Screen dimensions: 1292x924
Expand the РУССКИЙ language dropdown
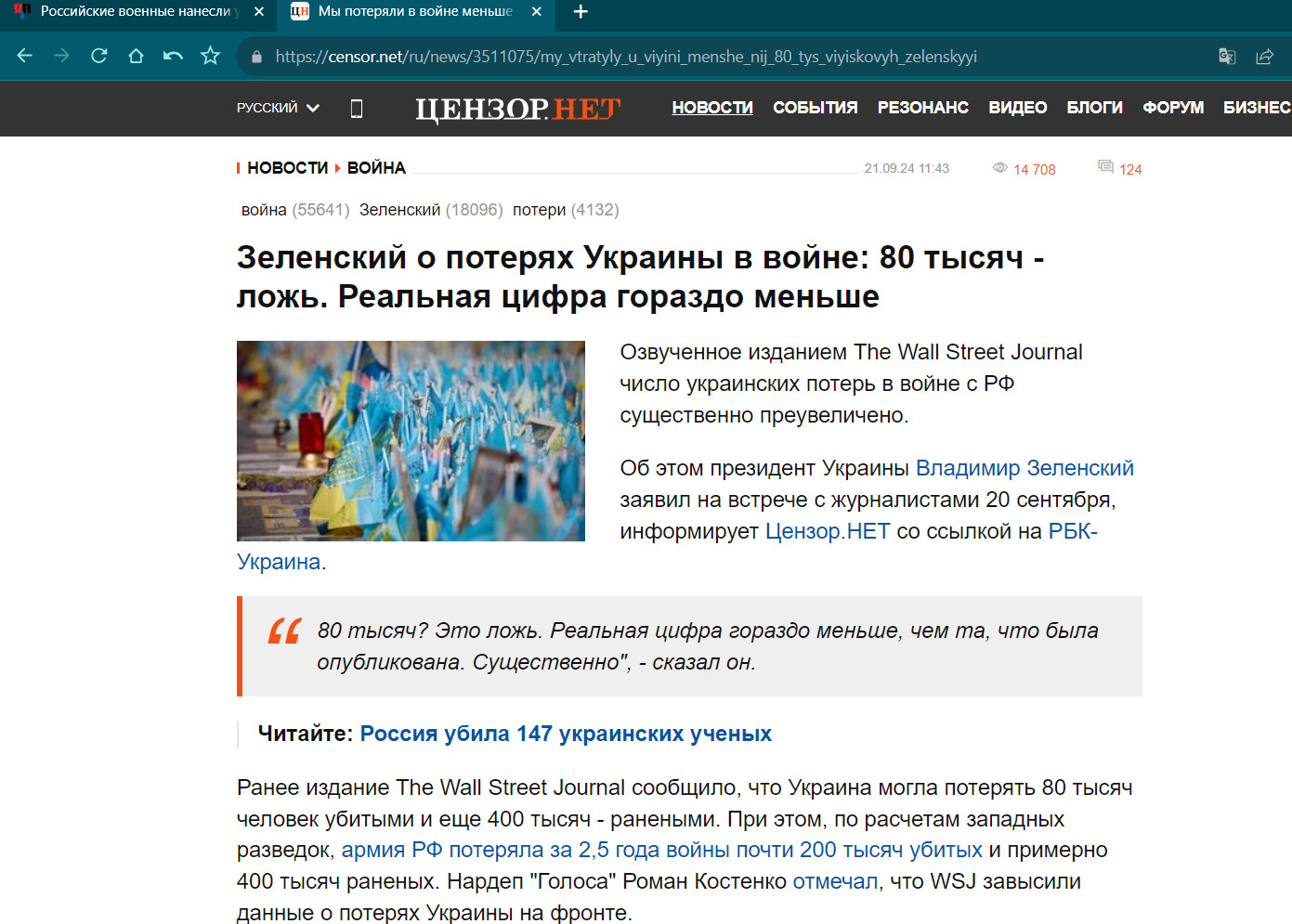[x=278, y=108]
